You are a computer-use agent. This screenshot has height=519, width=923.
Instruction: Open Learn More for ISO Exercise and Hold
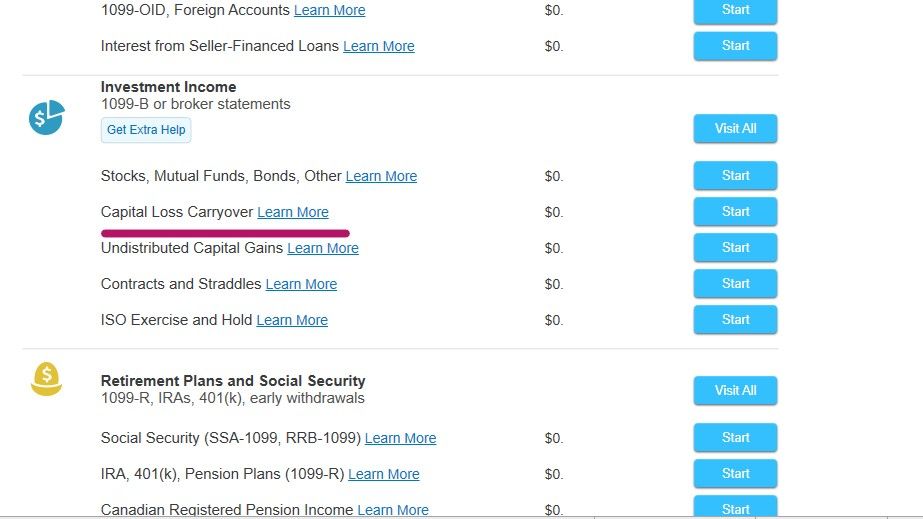point(292,320)
